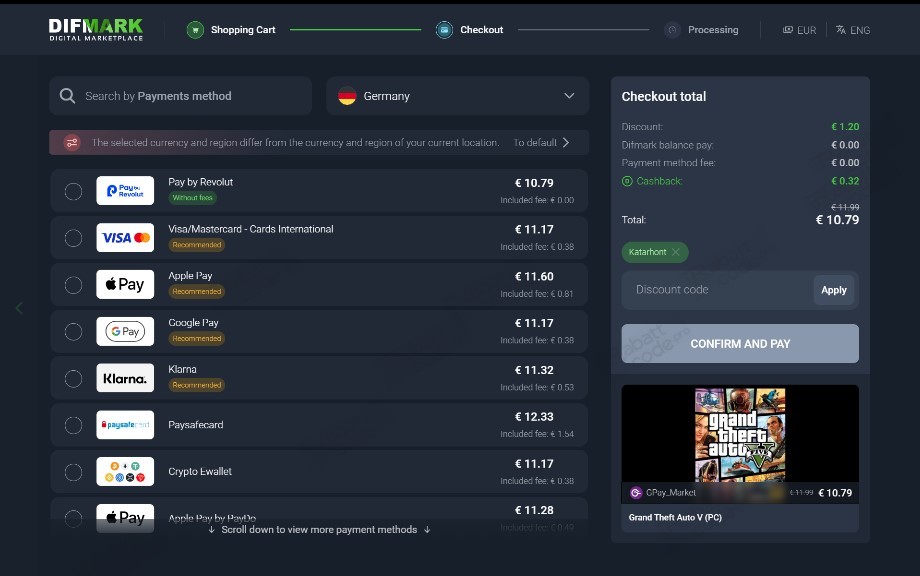Click the GPay_Market seller icon
Image resolution: width=920 pixels, height=576 pixels.
tap(636, 493)
